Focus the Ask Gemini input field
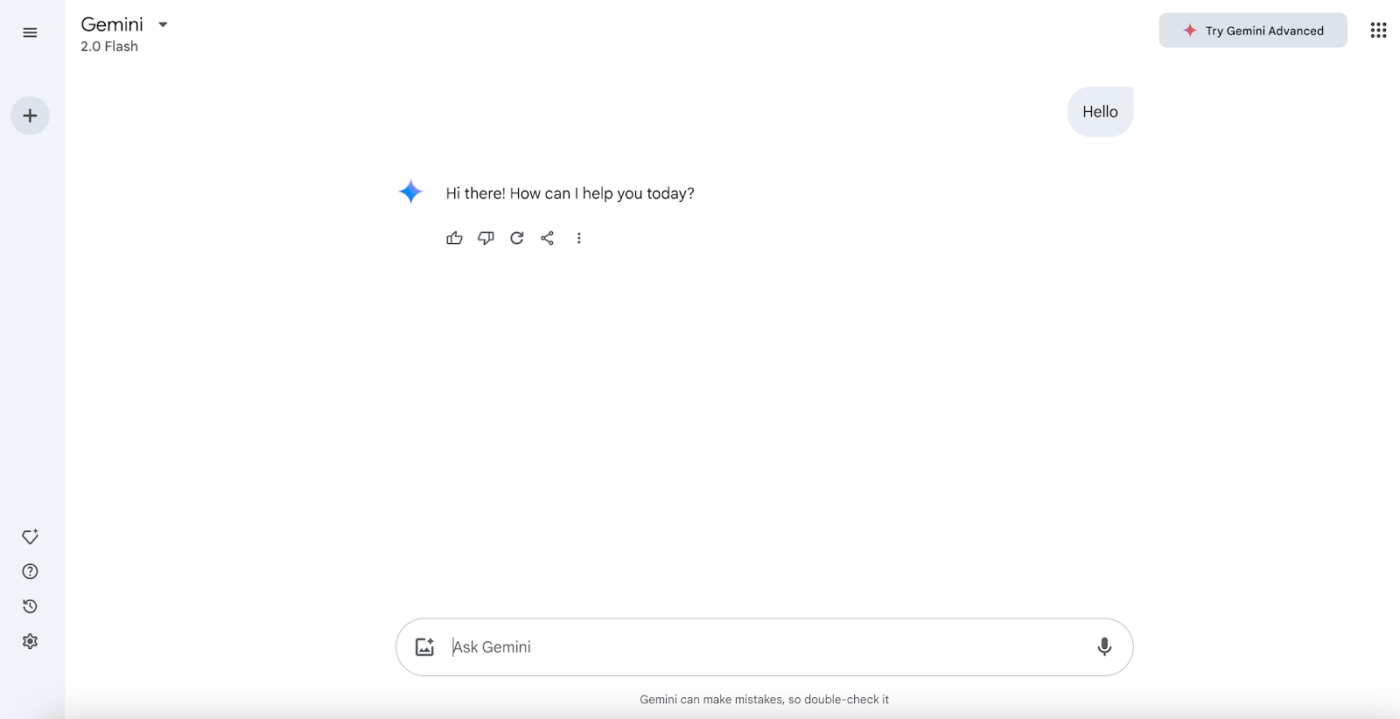Screen dimensions: 1400x719 (765, 647)
